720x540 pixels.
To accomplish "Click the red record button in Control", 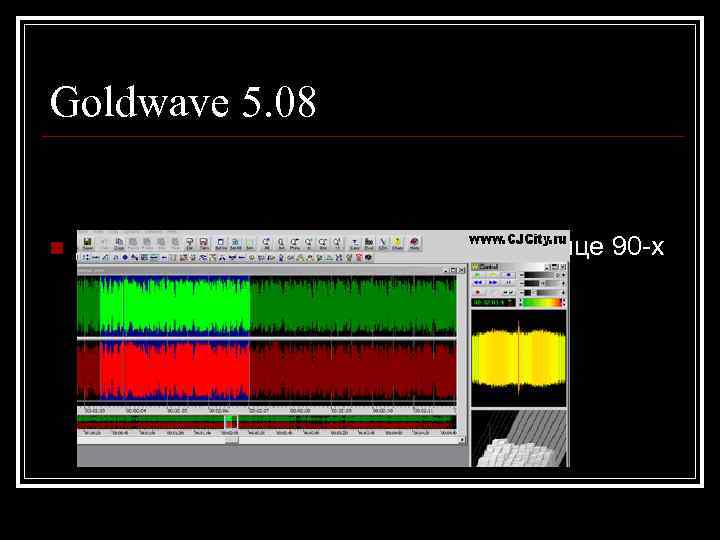I will pyautogui.click(x=478, y=292).
